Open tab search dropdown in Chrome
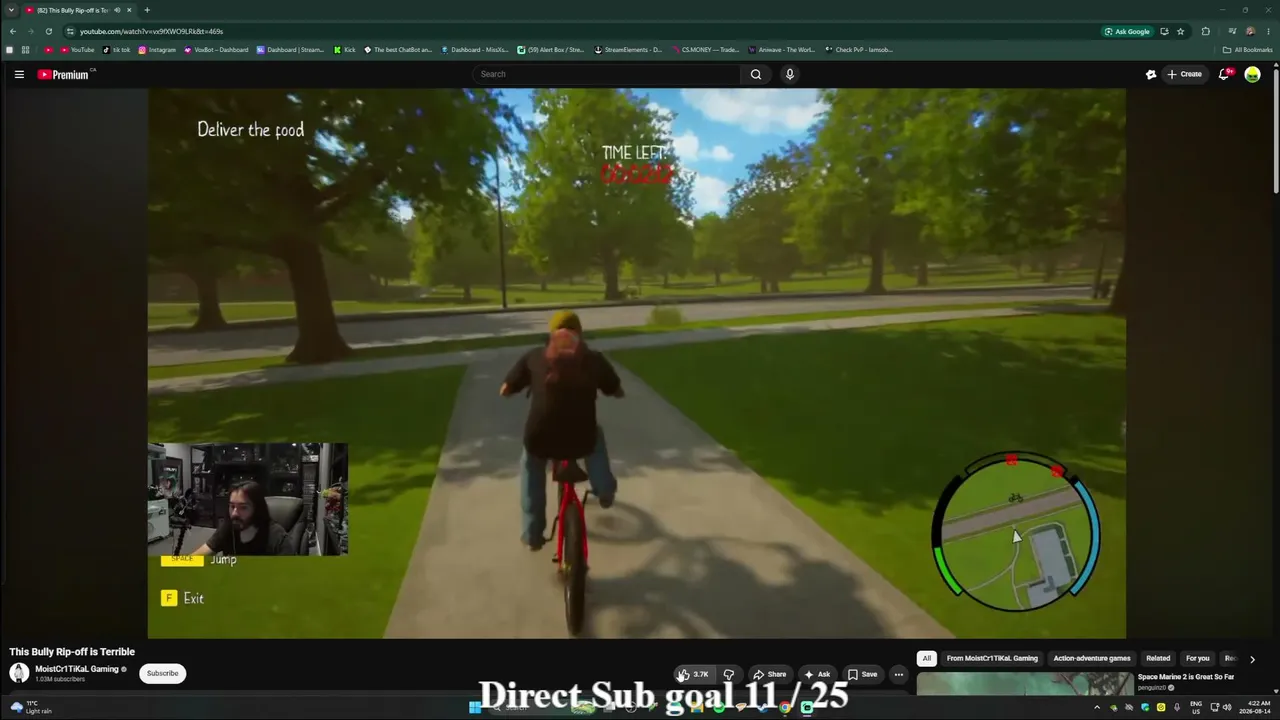Image resolution: width=1280 pixels, height=720 pixels. point(10,10)
